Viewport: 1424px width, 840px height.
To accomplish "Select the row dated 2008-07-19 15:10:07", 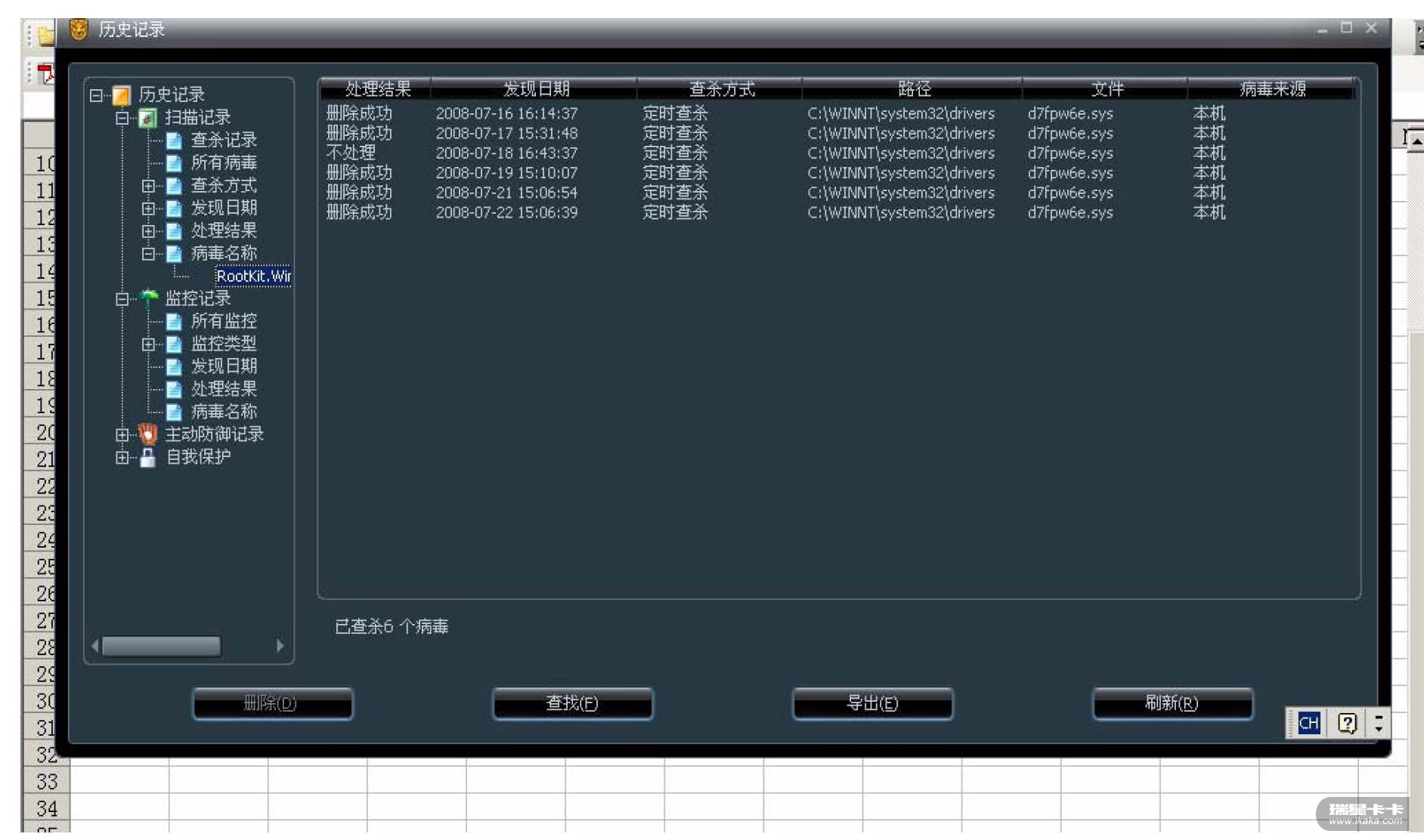I will (839, 173).
